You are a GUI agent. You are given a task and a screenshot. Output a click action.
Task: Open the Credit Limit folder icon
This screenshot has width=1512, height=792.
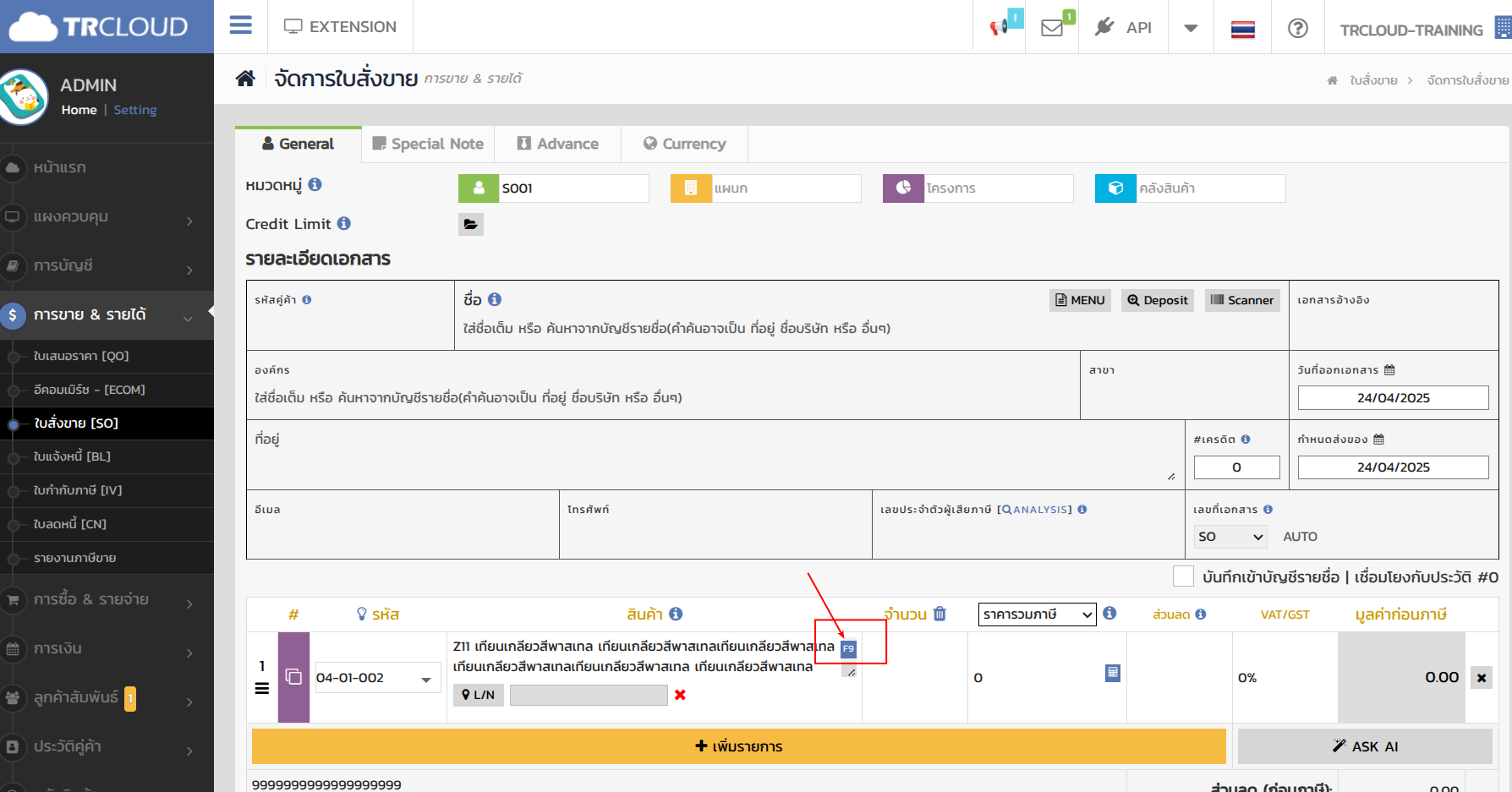coord(471,224)
